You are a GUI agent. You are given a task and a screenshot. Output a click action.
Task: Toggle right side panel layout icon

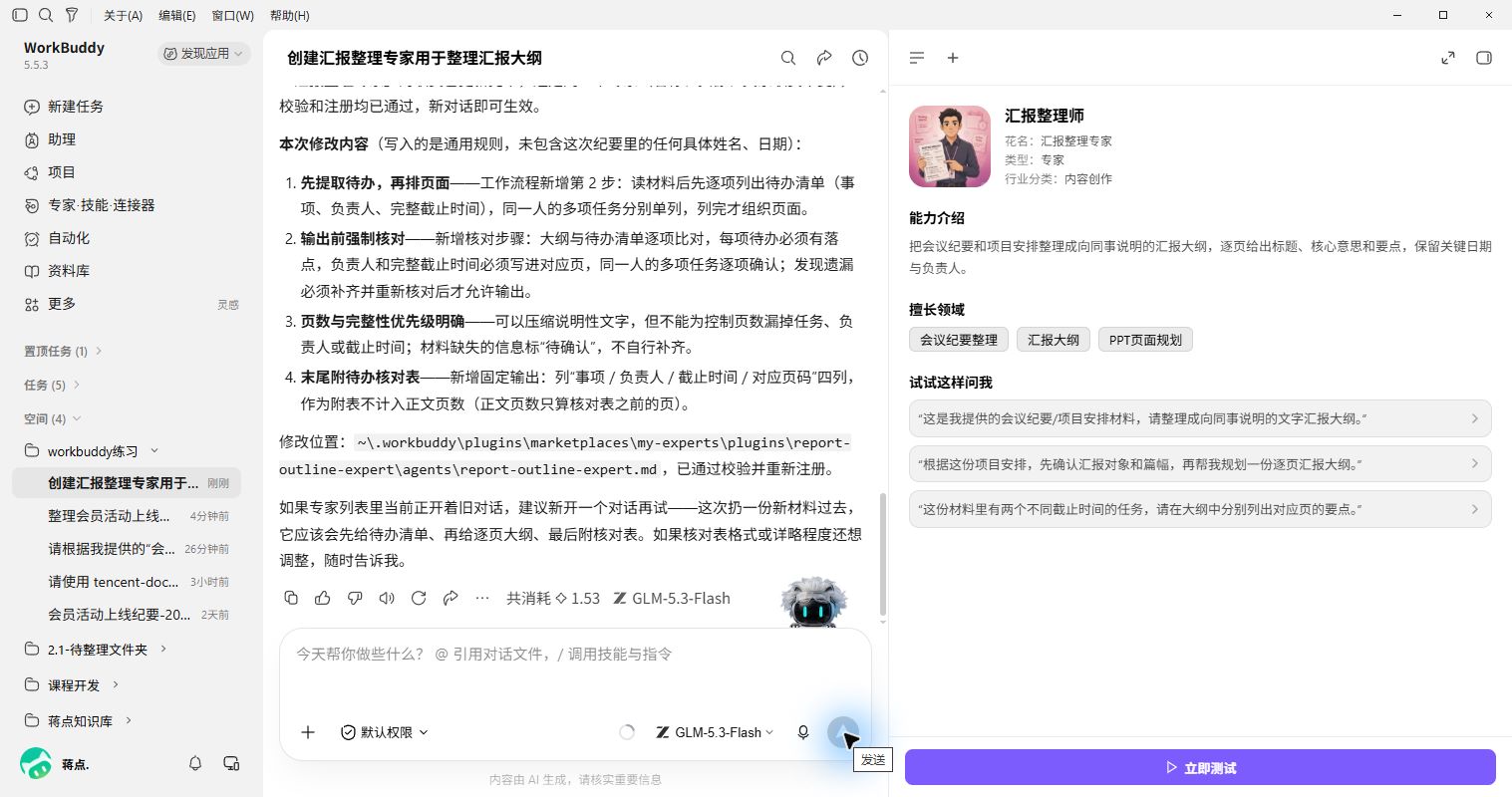[x=1484, y=58]
